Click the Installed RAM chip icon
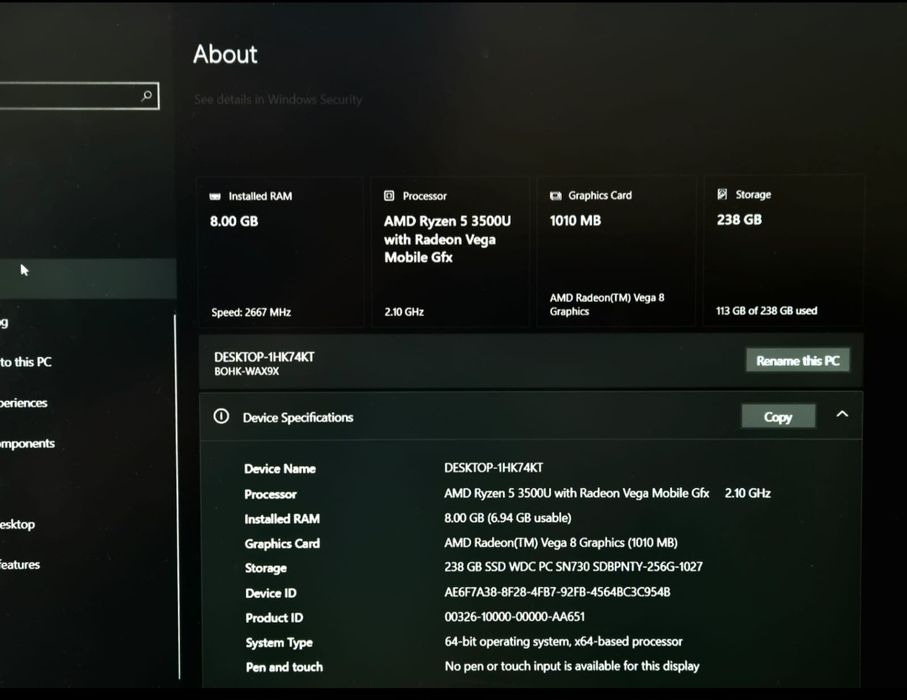907x700 pixels. [215, 197]
